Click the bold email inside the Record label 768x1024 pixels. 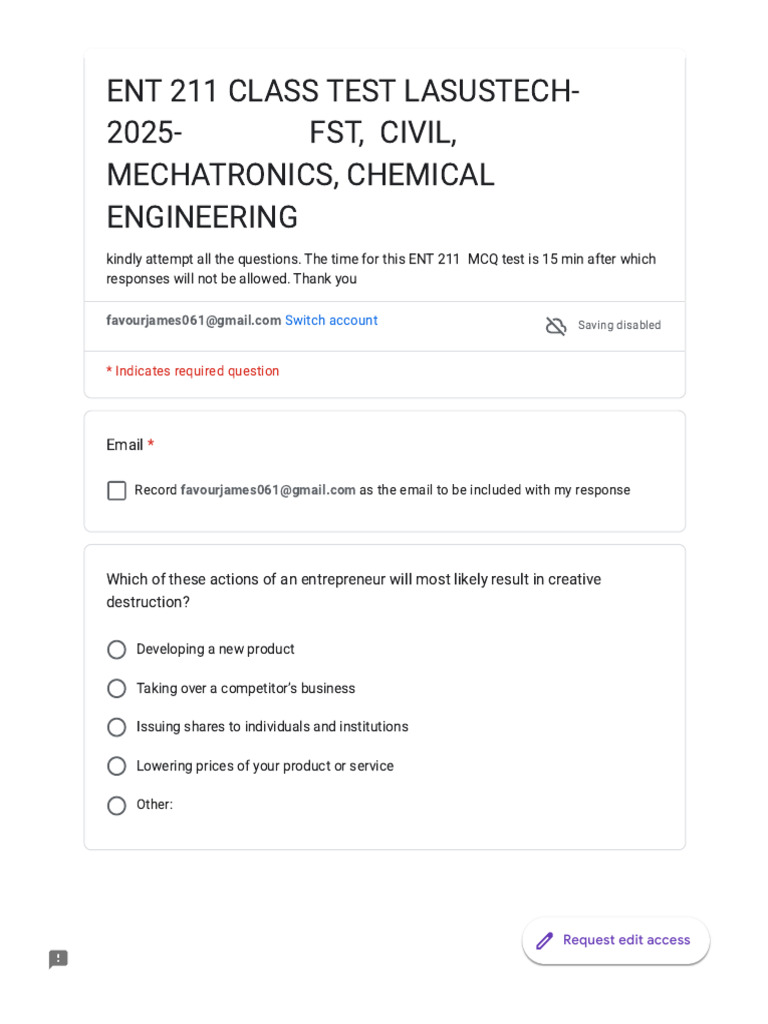pyautogui.click(x=268, y=490)
